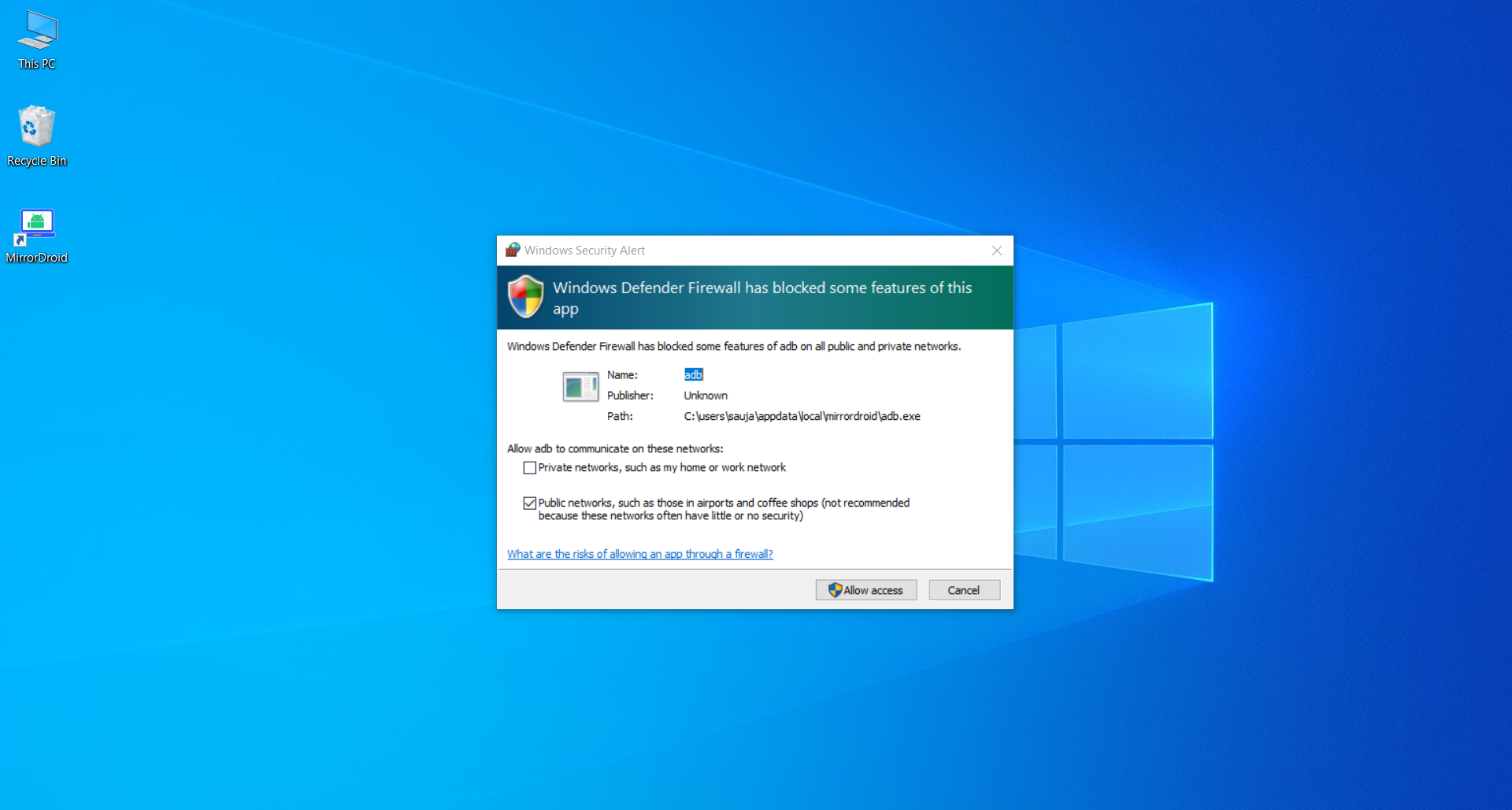Click the adb application icon beside Name

581,387
